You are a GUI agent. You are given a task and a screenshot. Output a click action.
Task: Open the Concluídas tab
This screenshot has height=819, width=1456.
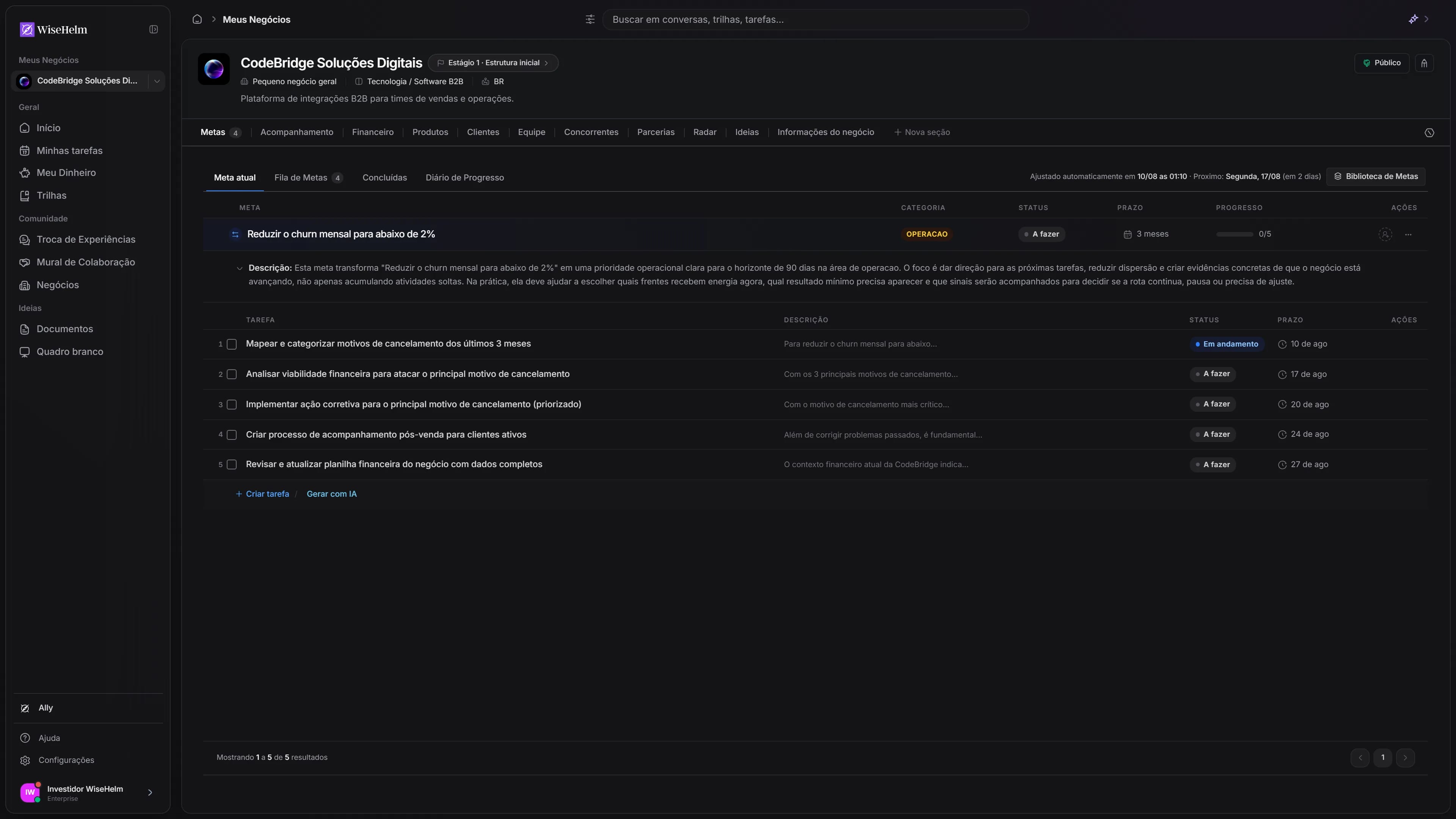pos(384,177)
